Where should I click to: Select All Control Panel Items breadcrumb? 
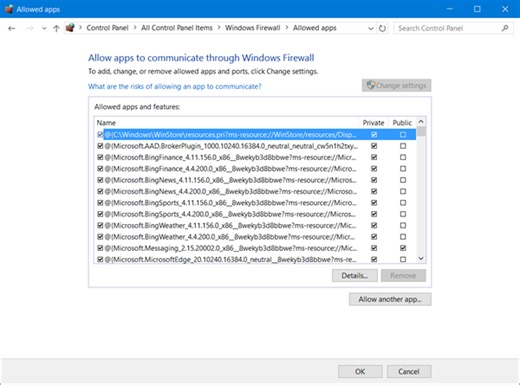(177, 28)
